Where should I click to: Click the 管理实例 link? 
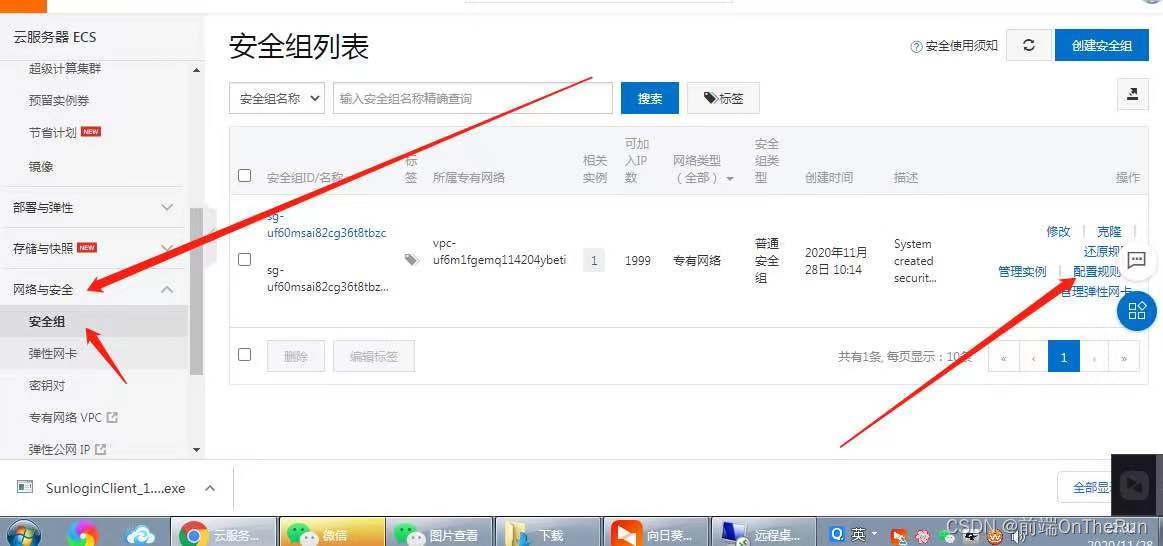point(1022,272)
